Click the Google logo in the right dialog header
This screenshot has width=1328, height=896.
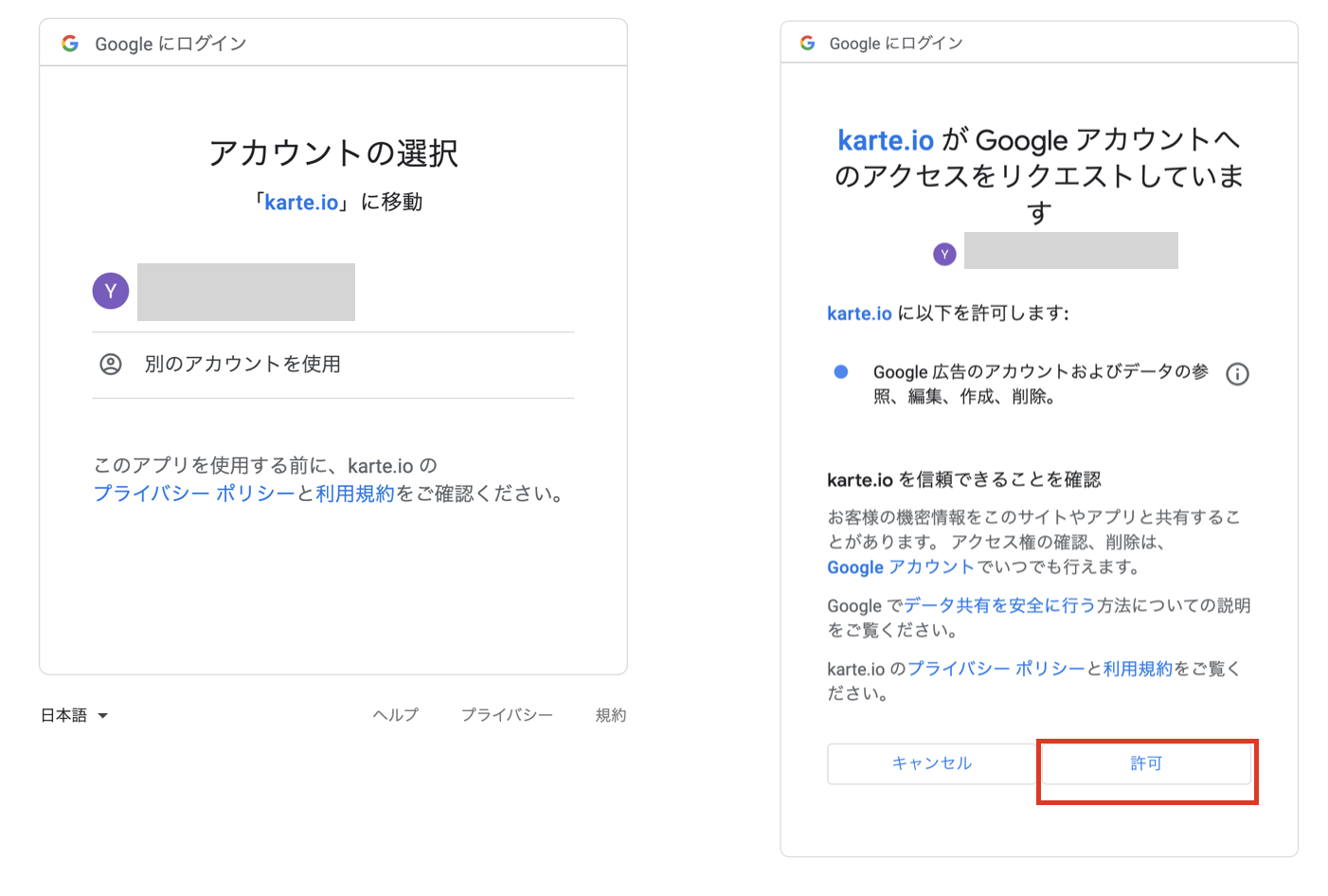pos(807,43)
